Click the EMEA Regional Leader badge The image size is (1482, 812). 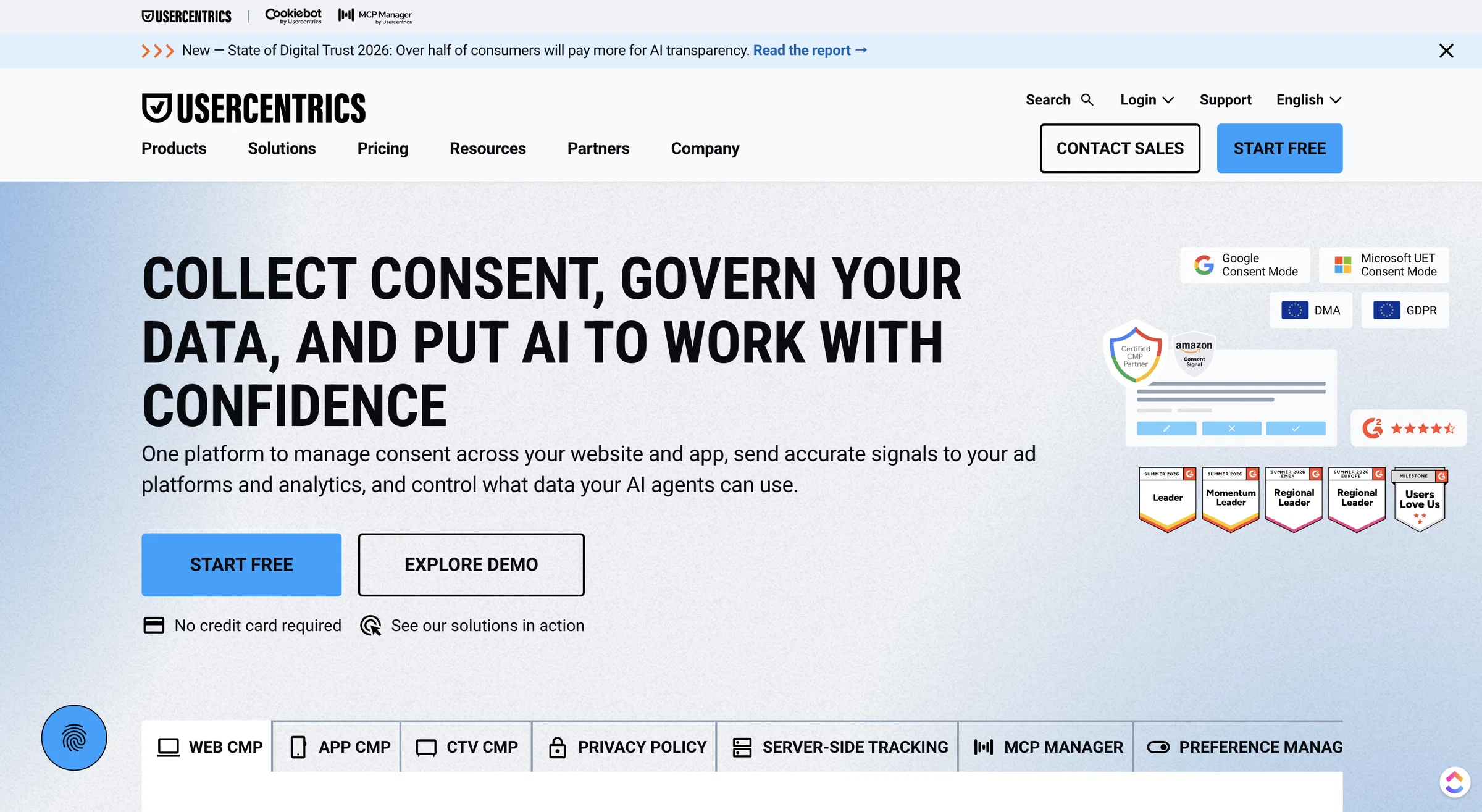coord(1294,499)
